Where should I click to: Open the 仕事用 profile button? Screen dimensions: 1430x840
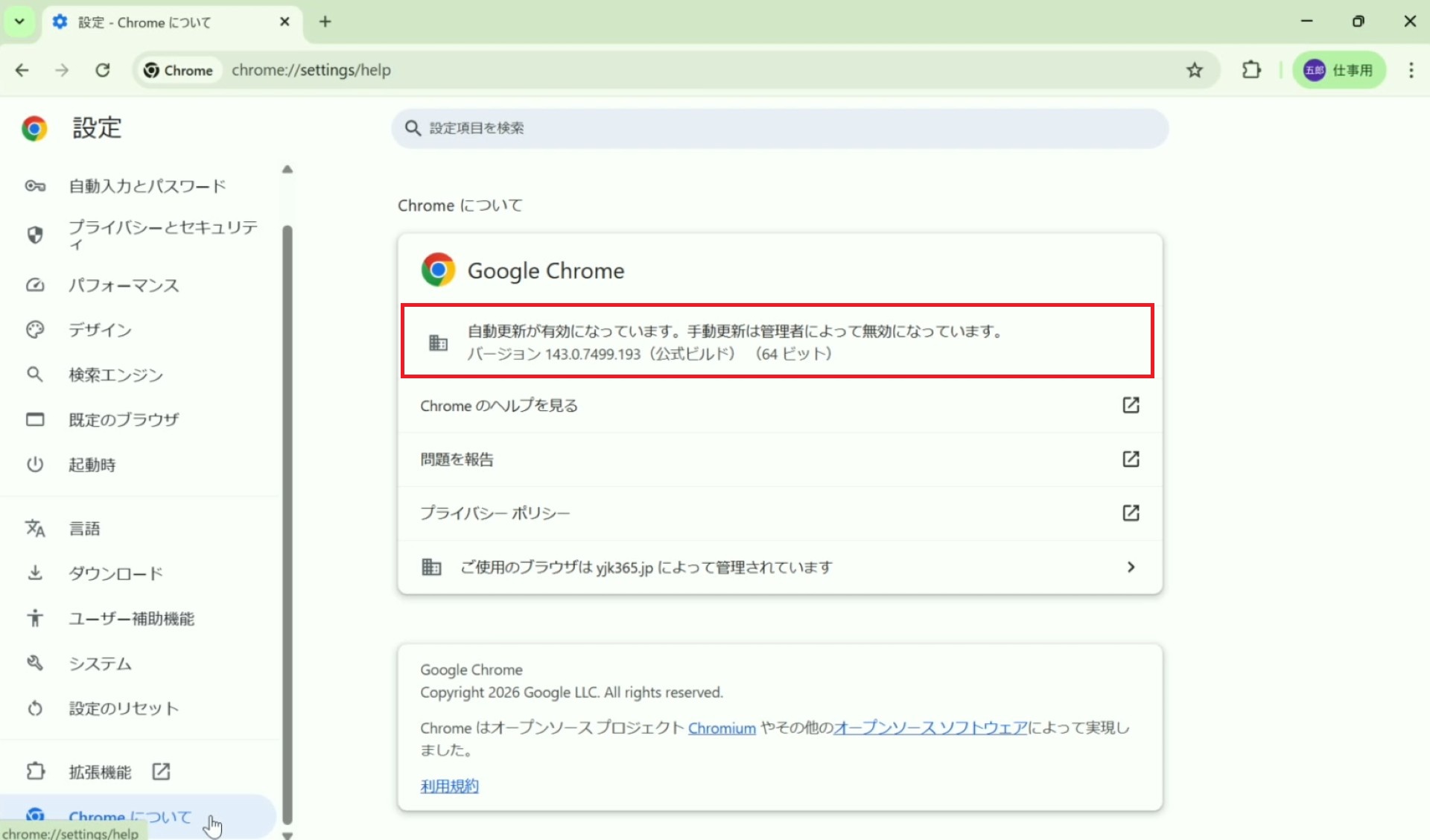[1338, 70]
